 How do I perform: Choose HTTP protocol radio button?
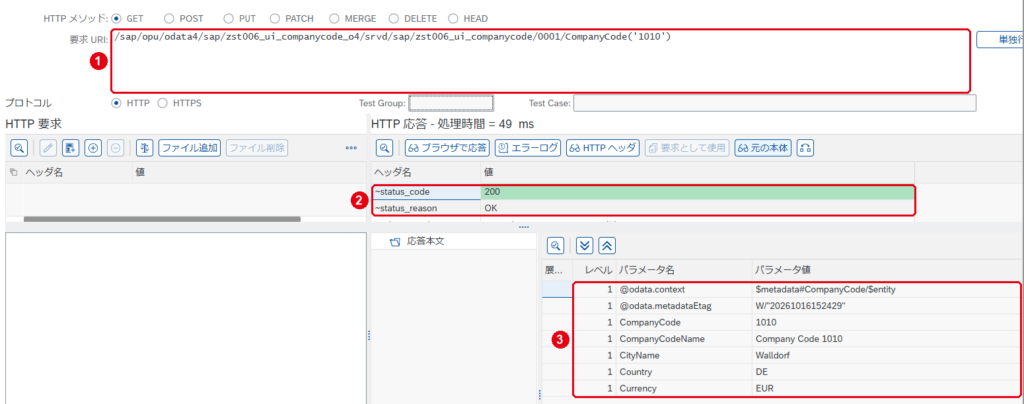click(116, 103)
